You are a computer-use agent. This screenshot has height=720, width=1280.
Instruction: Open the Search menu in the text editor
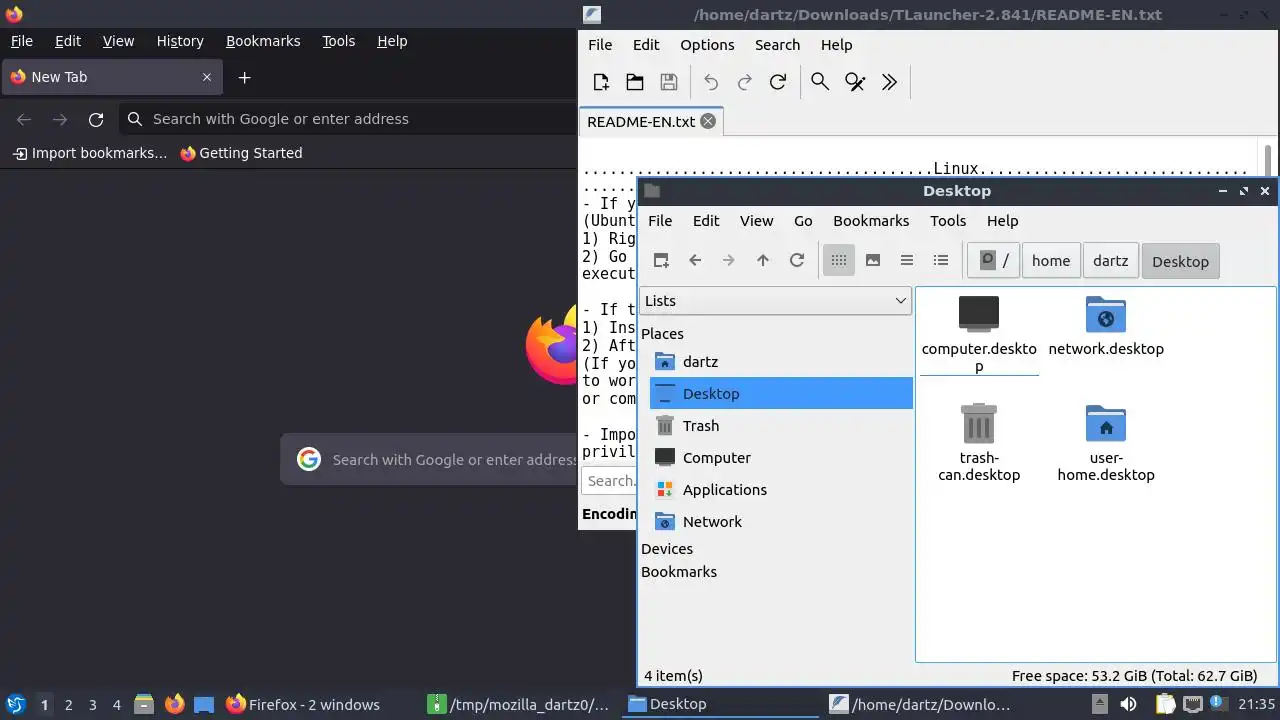point(777,45)
